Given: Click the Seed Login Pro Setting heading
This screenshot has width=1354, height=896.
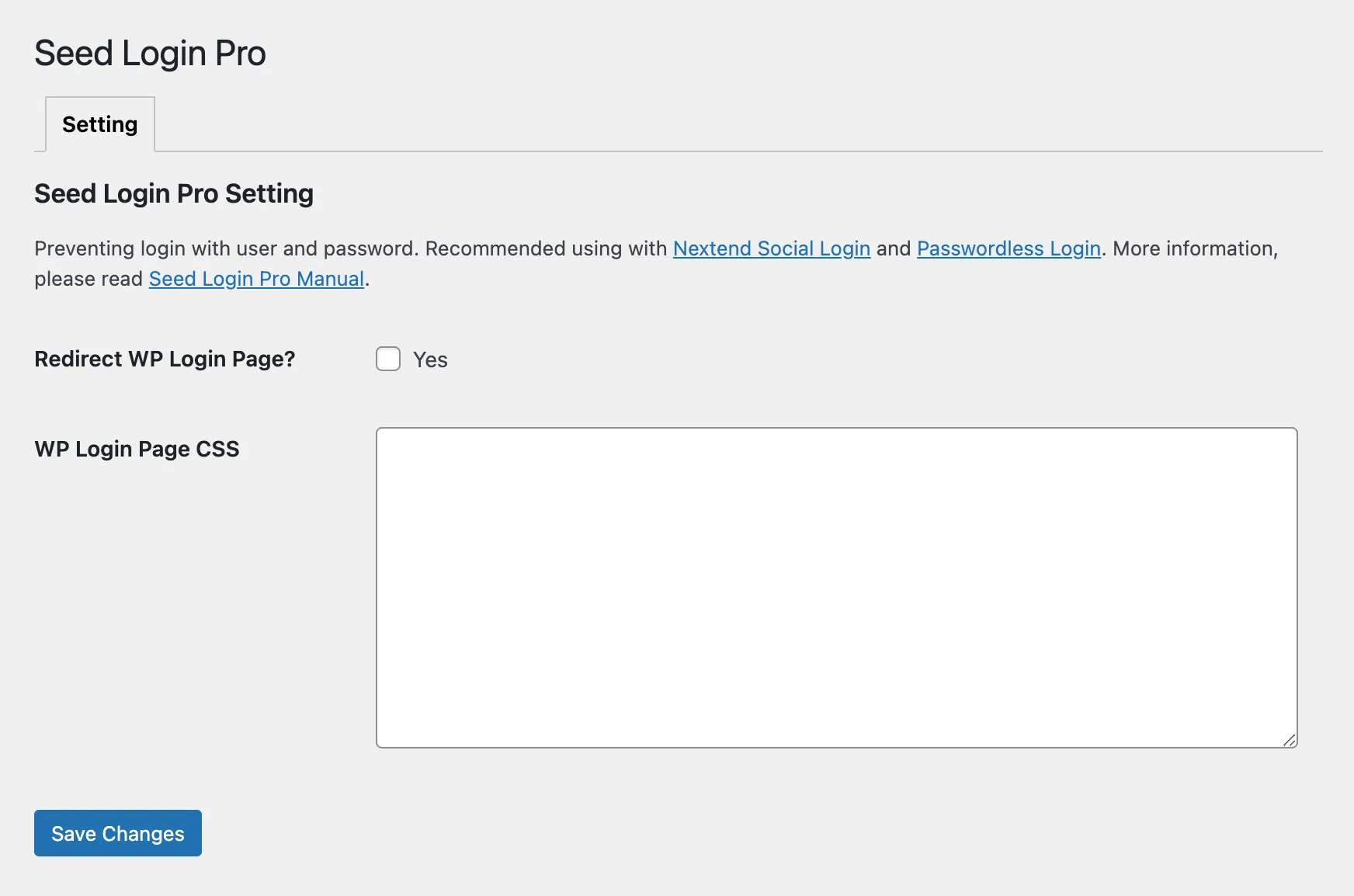Looking at the screenshot, I should (174, 193).
